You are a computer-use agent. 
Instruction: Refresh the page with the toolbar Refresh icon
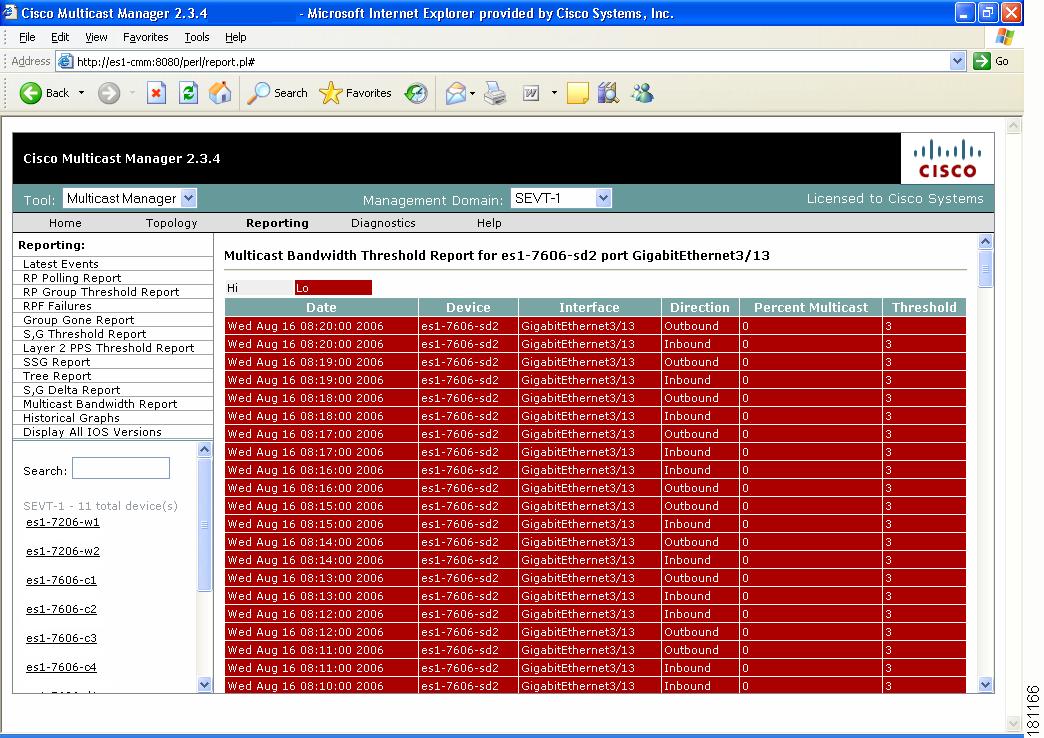pos(188,93)
